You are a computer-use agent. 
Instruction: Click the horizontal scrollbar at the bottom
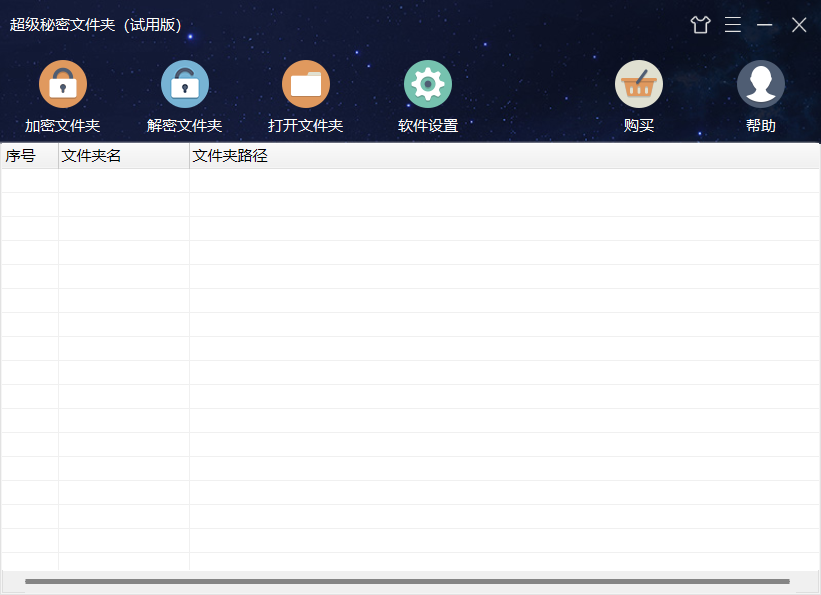pyautogui.click(x=407, y=581)
